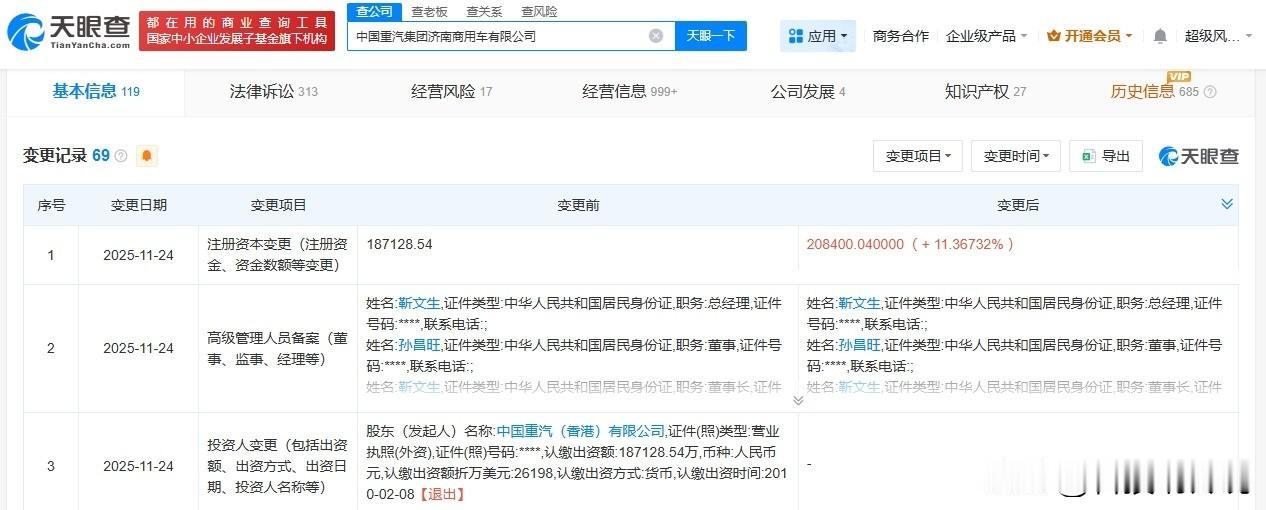The height and width of the screenshot is (510, 1266).
Task: Select the 经营风险 17 tab
Action: 452,92
